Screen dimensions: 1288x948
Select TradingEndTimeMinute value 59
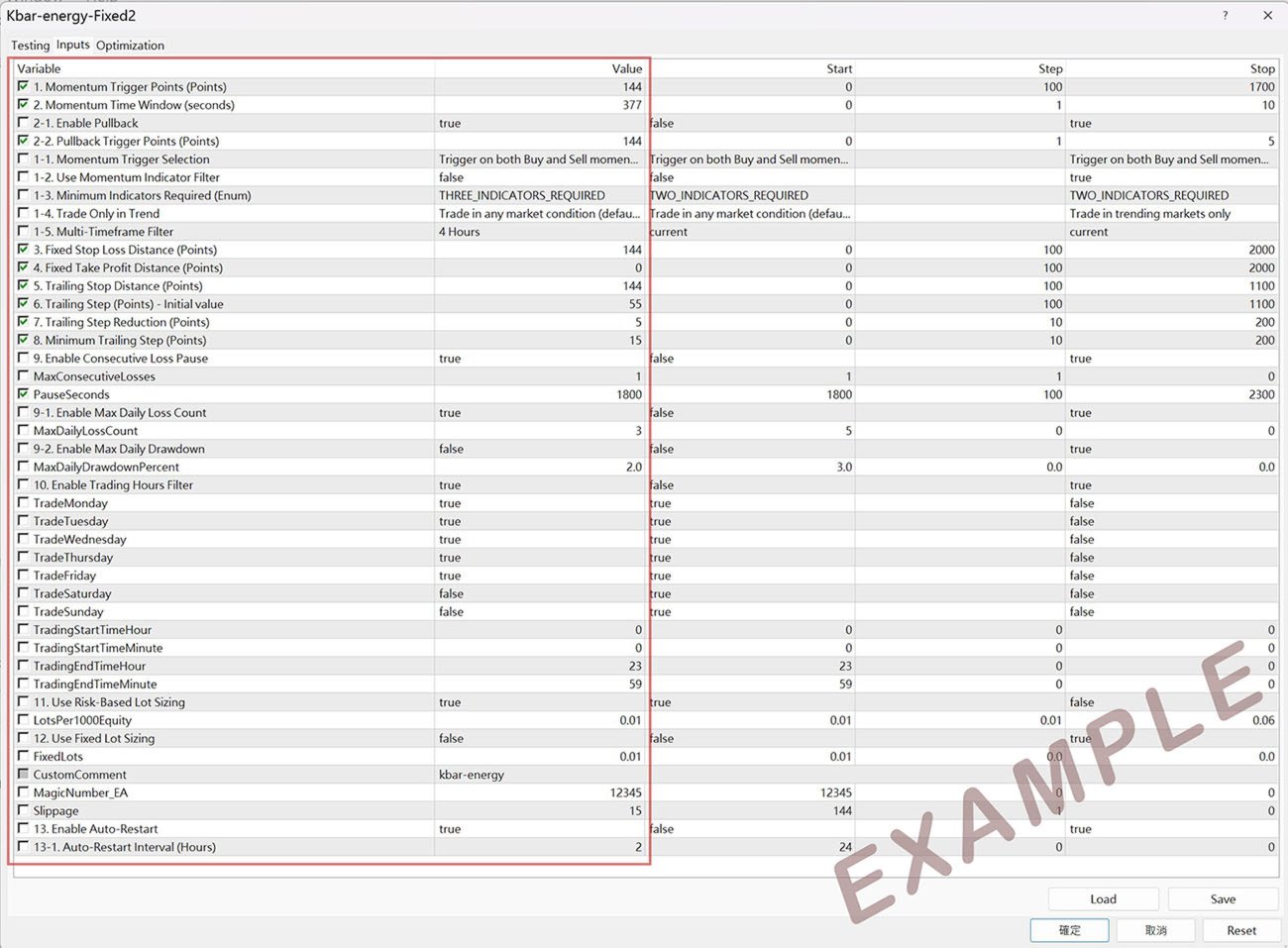tap(540, 685)
